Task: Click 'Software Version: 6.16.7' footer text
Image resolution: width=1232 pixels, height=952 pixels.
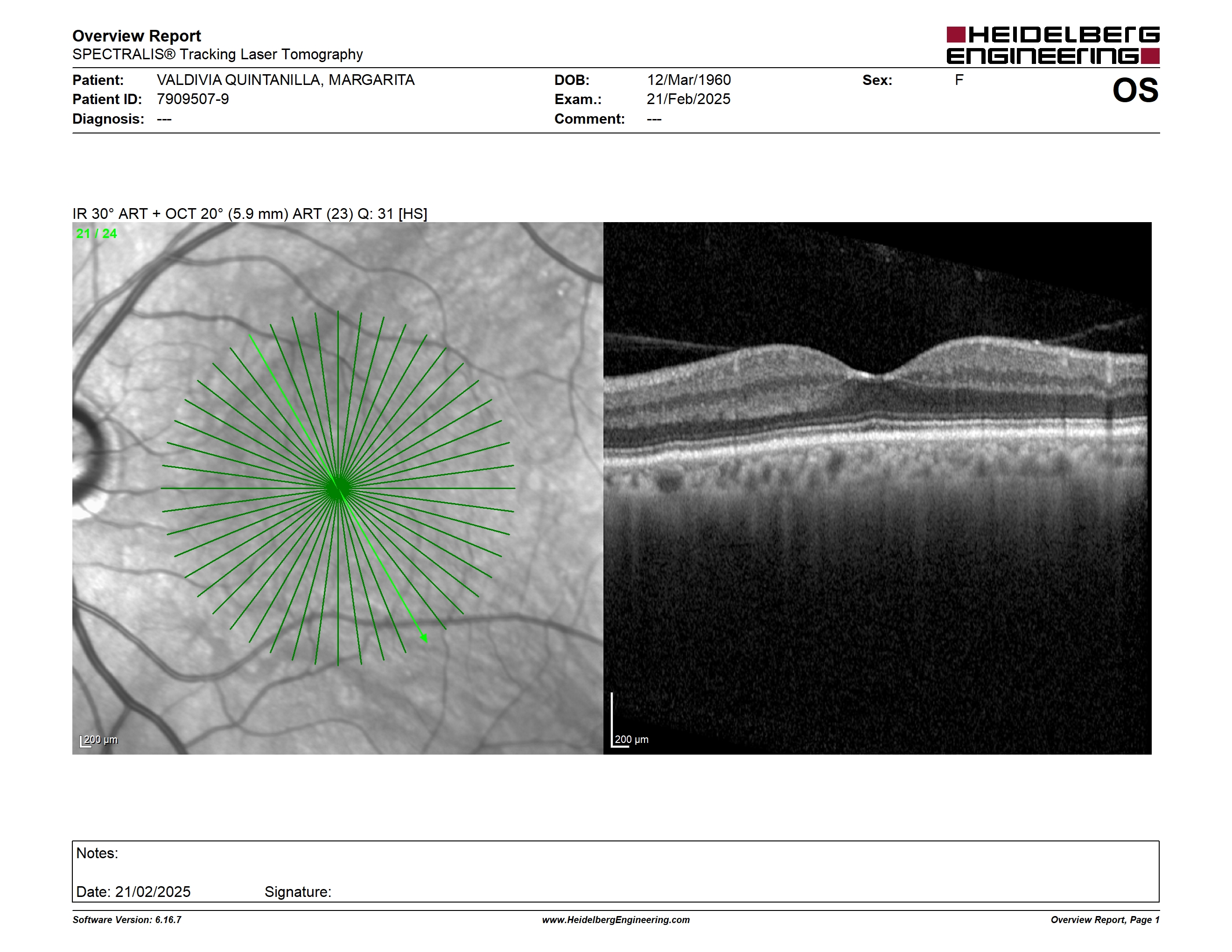Action: pos(127,920)
